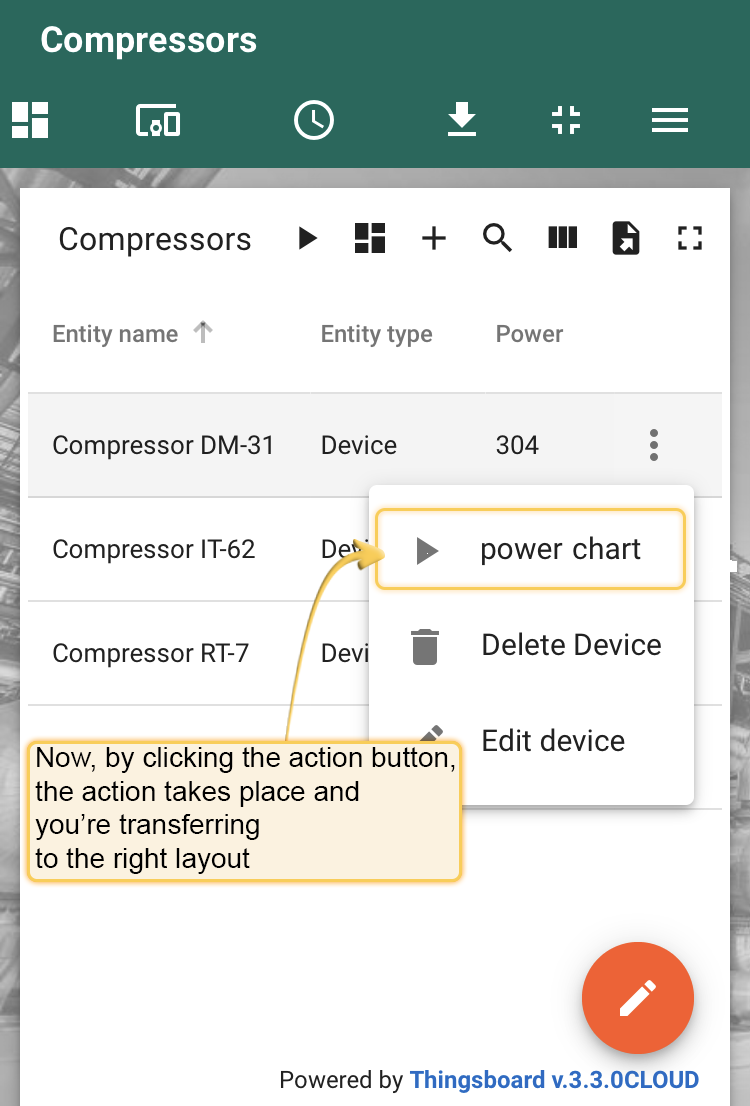
Task: Select the power chart menu item
Action: point(531,549)
